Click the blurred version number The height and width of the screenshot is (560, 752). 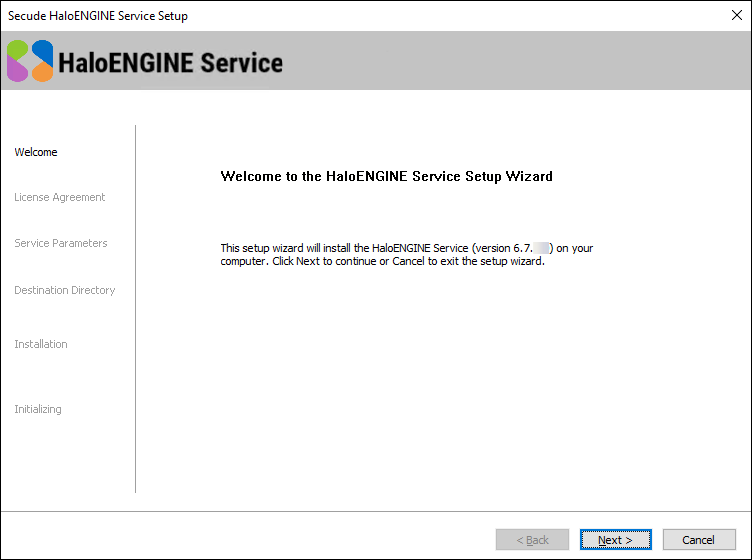click(x=543, y=247)
